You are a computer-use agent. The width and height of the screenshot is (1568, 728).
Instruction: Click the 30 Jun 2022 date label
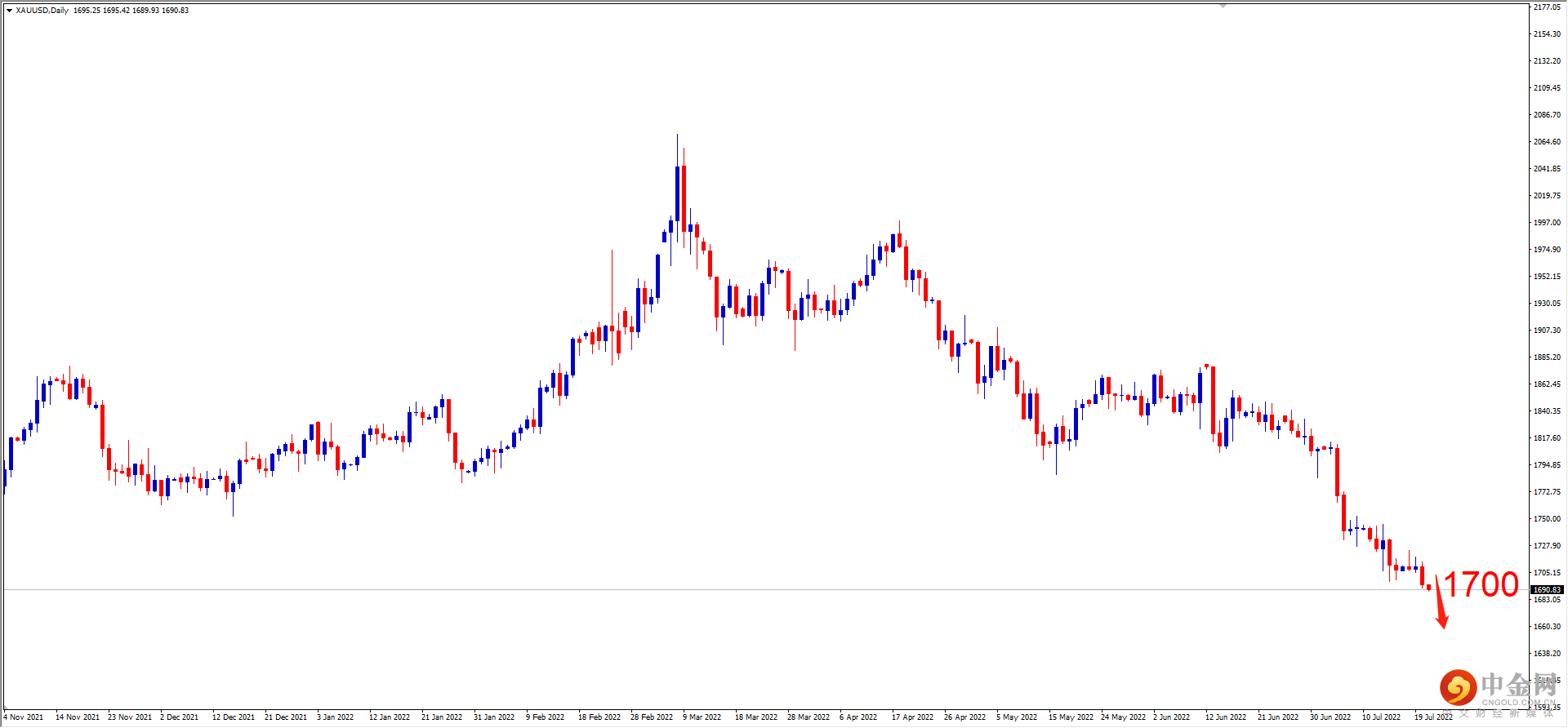1330,717
